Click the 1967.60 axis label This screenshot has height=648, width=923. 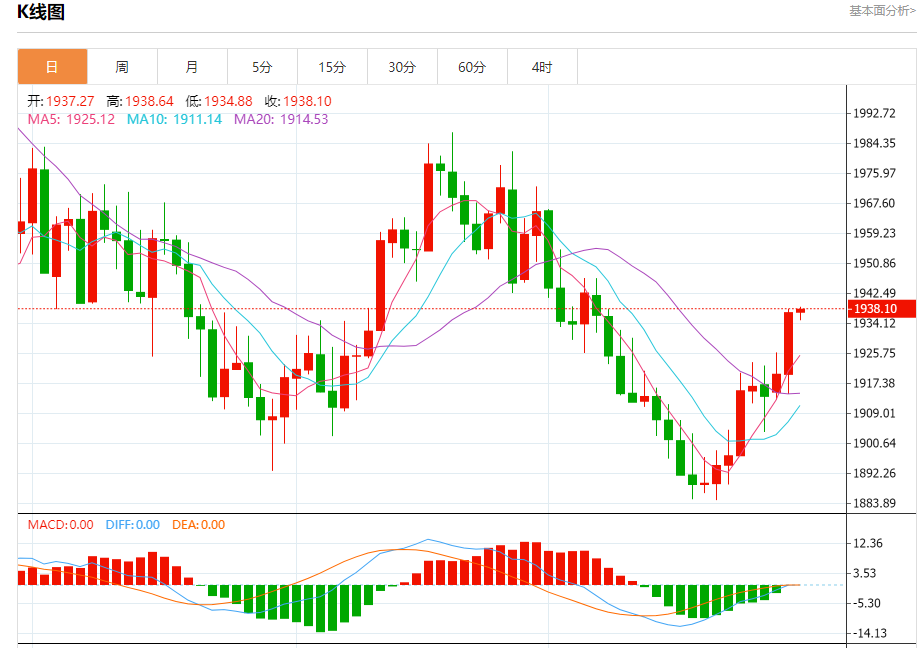tap(874, 203)
